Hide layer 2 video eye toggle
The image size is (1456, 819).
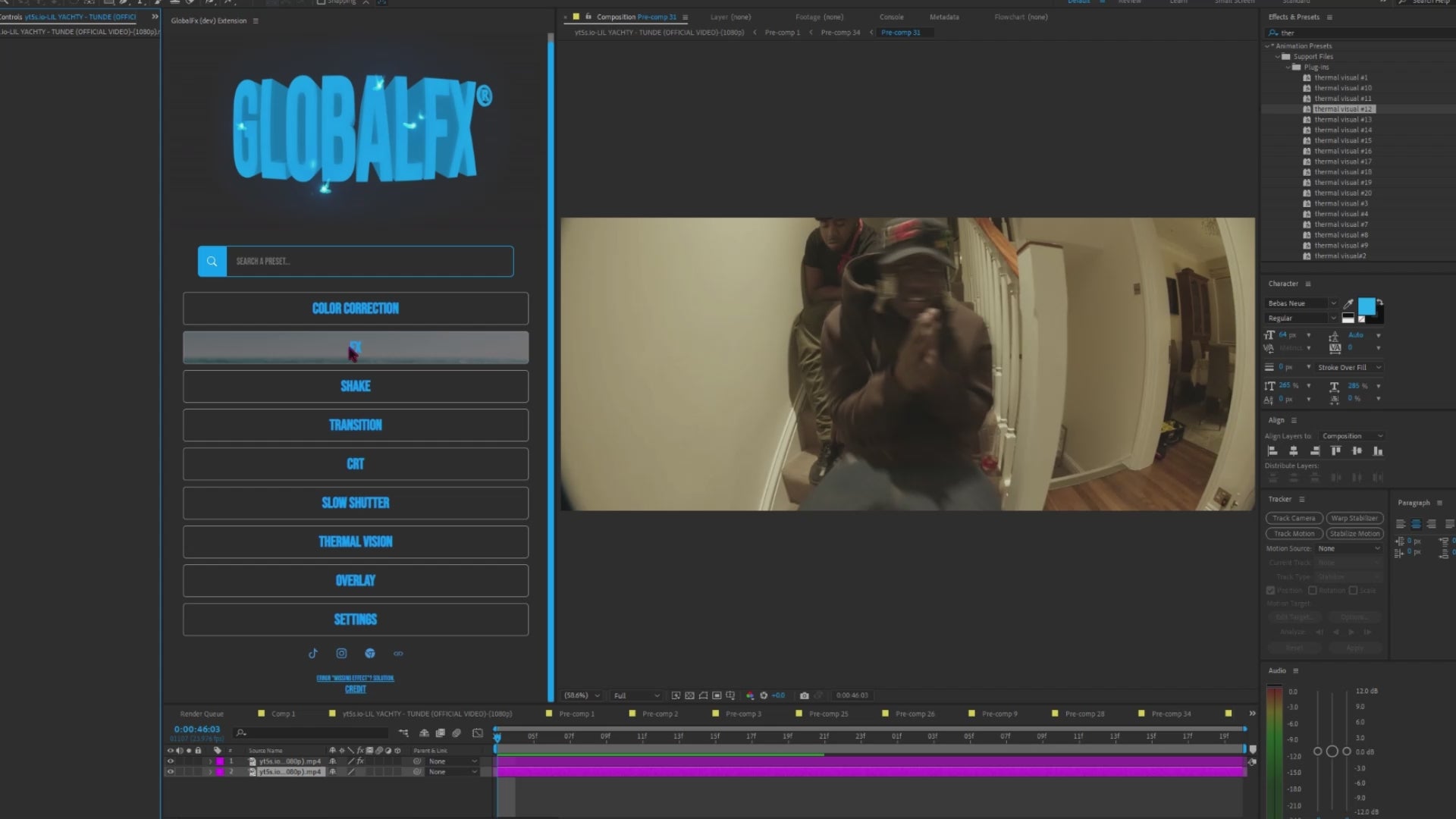coord(171,772)
